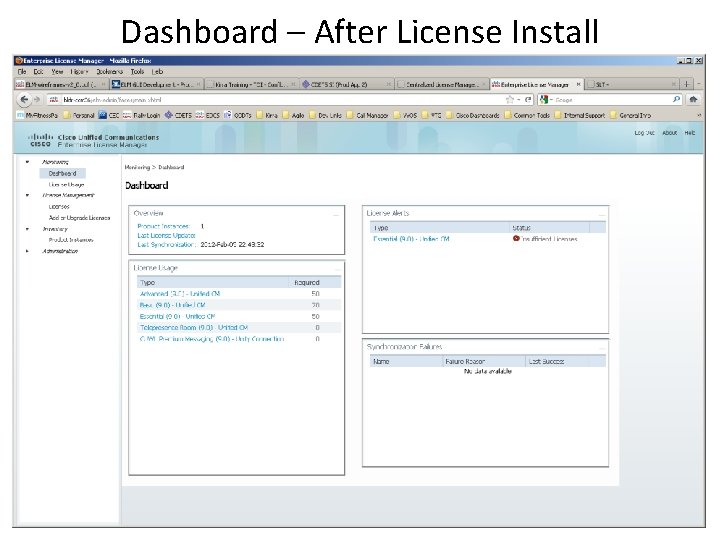
Task: Click the Last License Update link
Action: click(x=166, y=235)
